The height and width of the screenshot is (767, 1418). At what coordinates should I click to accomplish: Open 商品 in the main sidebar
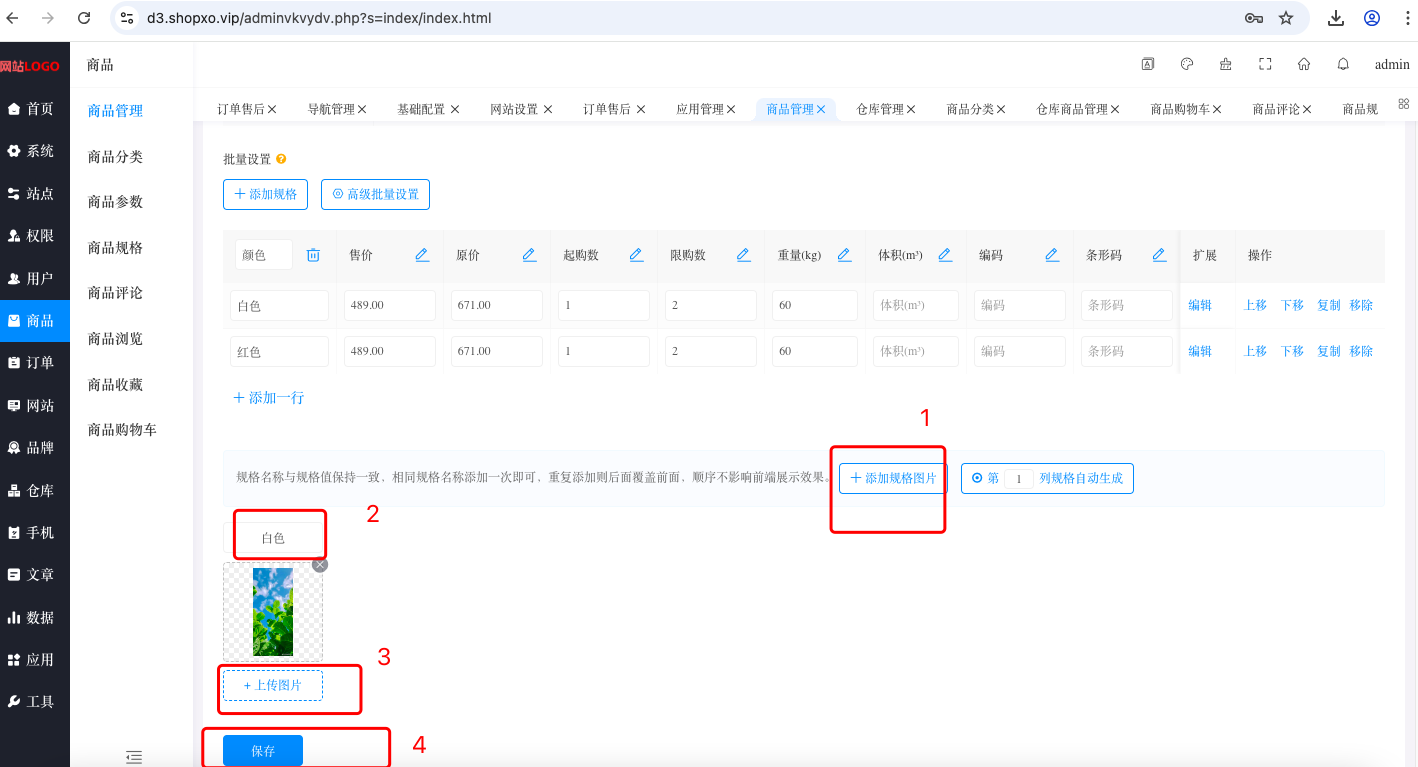(35, 321)
